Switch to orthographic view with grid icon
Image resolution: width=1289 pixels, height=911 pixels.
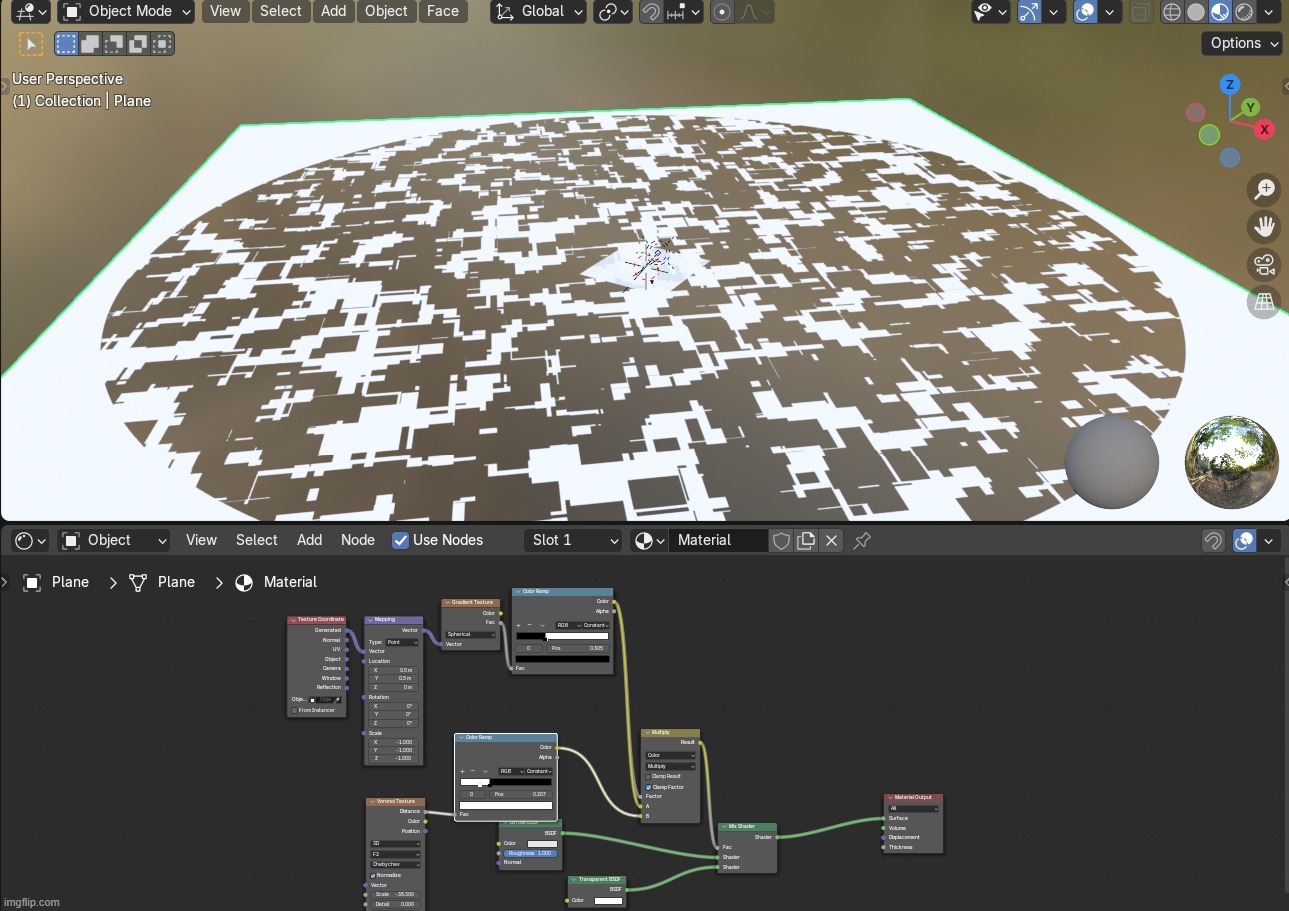1264,302
